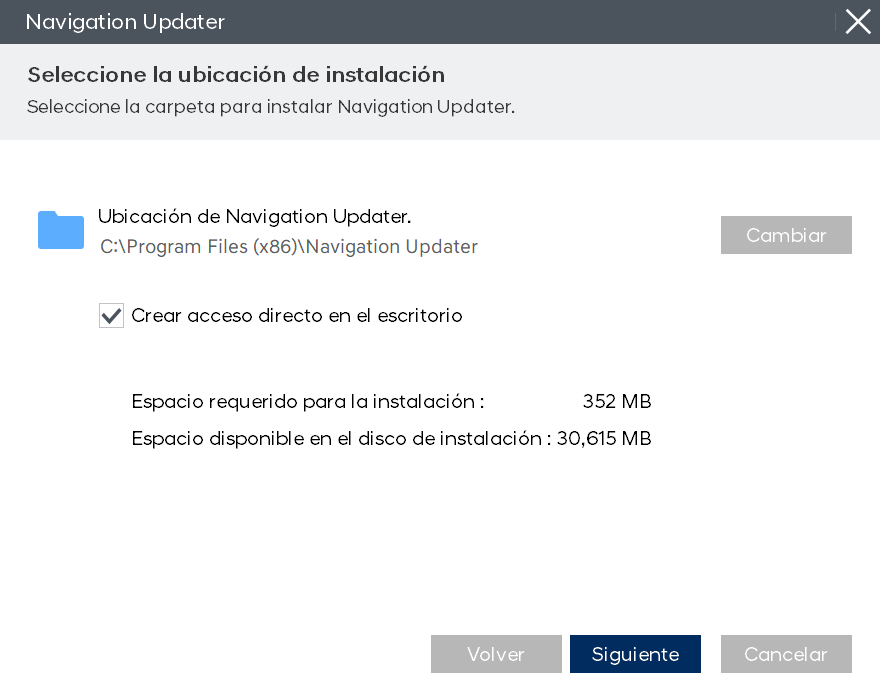The height and width of the screenshot is (694, 880).
Task: Click the 30,615 MB available space value
Action: click(x=604, y=438)
